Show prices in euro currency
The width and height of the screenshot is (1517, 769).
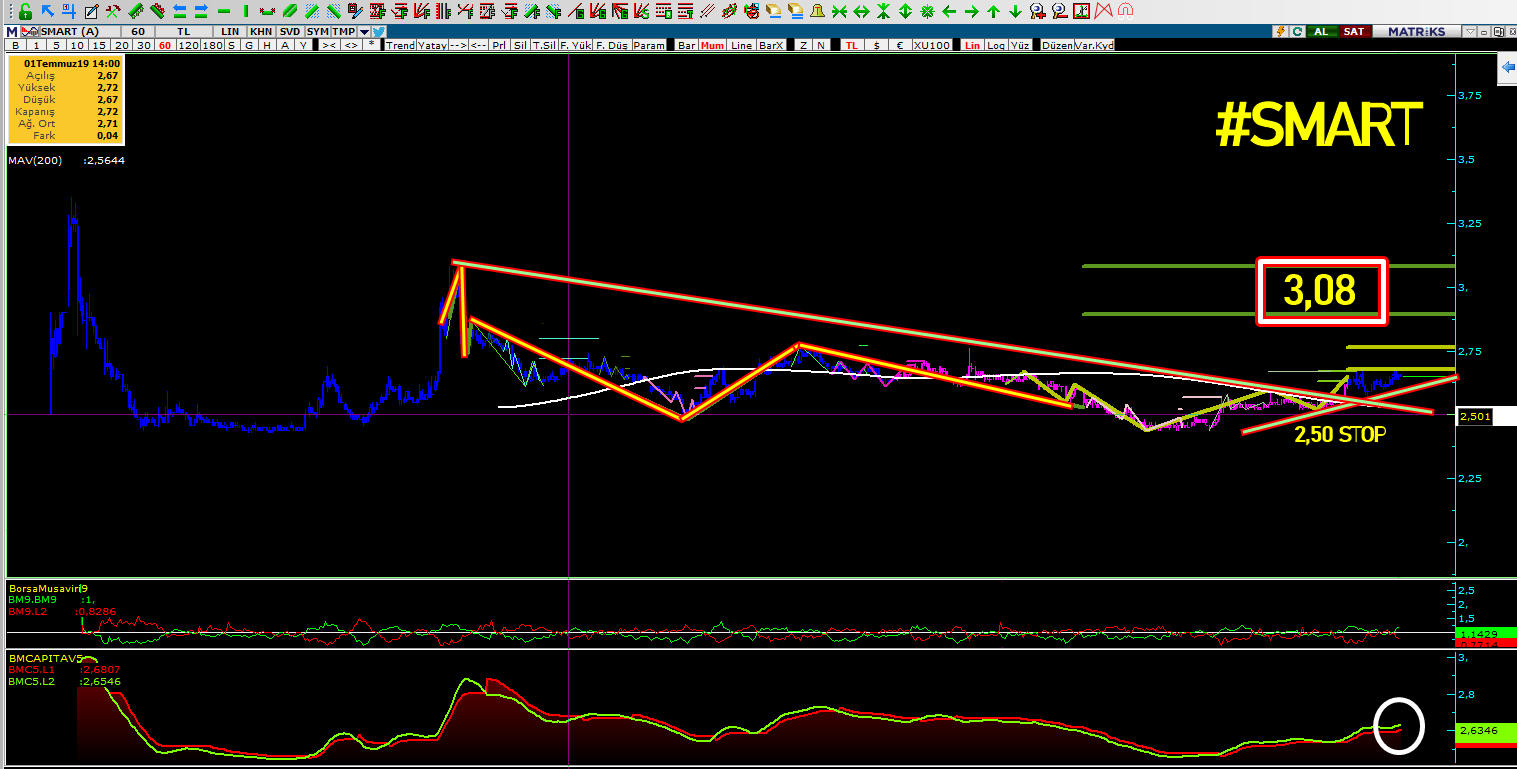(900, 45)
